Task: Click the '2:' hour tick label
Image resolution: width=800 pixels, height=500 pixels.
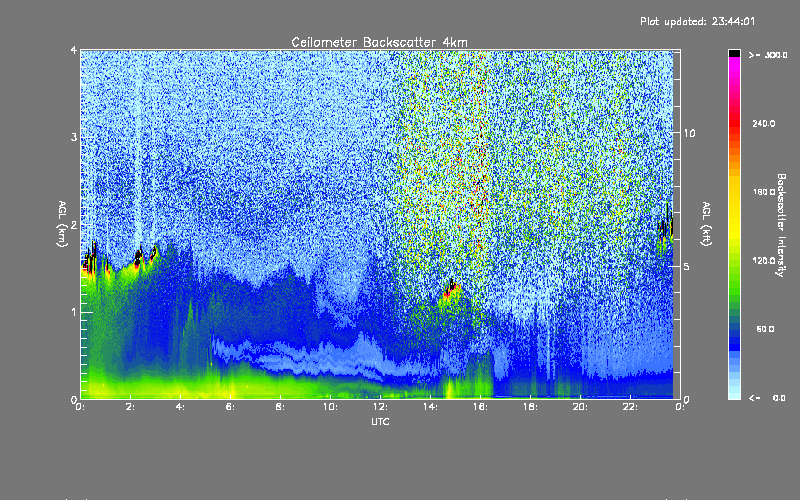Action: [x=130, y=407]
